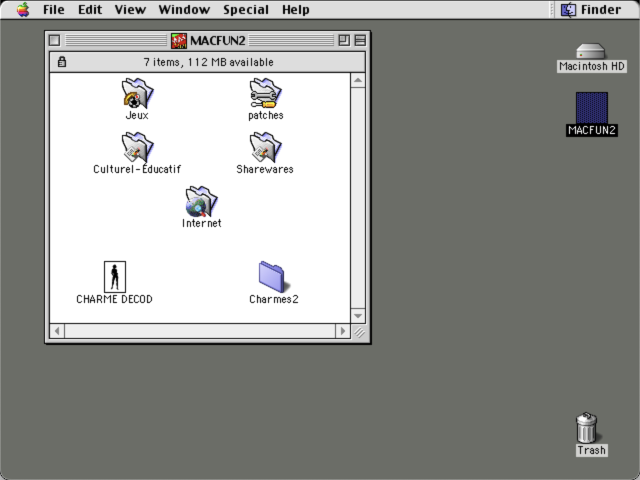640x480 pixels.
Task: Click the MACFUN2 window close box
Action: pyautogui.click(x=54, y=40)
